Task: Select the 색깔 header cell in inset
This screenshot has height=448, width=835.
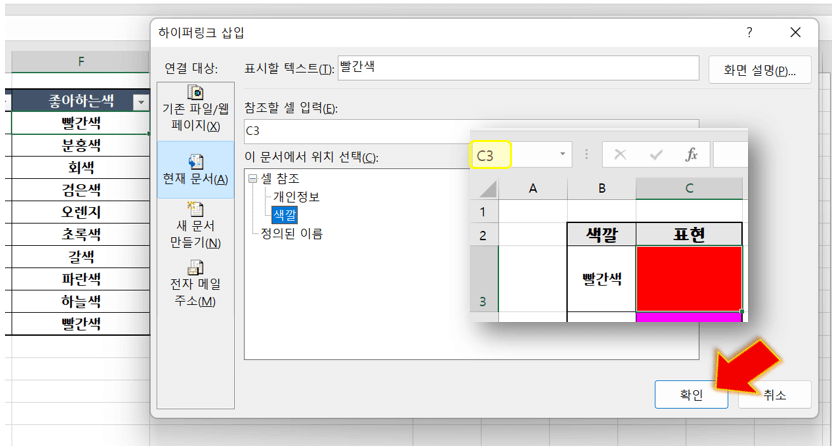Action: (x=602, y=234)
